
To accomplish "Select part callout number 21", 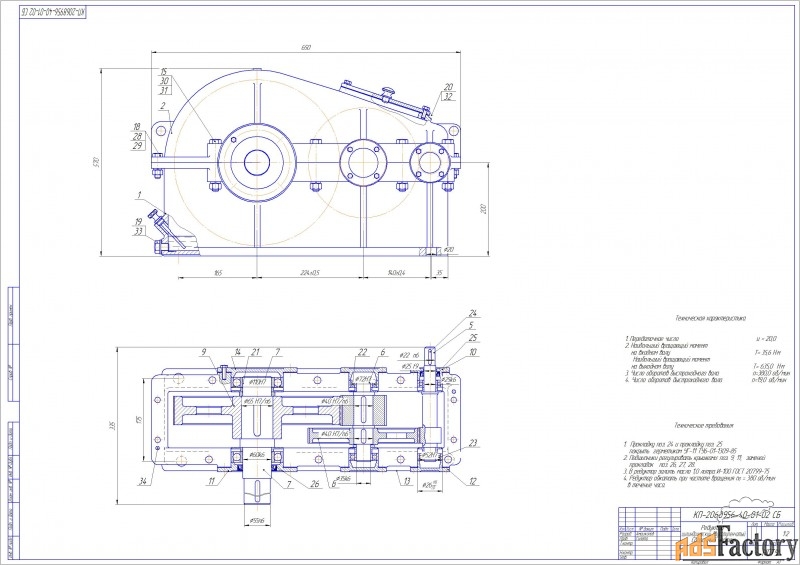I will tap(256, 352).
